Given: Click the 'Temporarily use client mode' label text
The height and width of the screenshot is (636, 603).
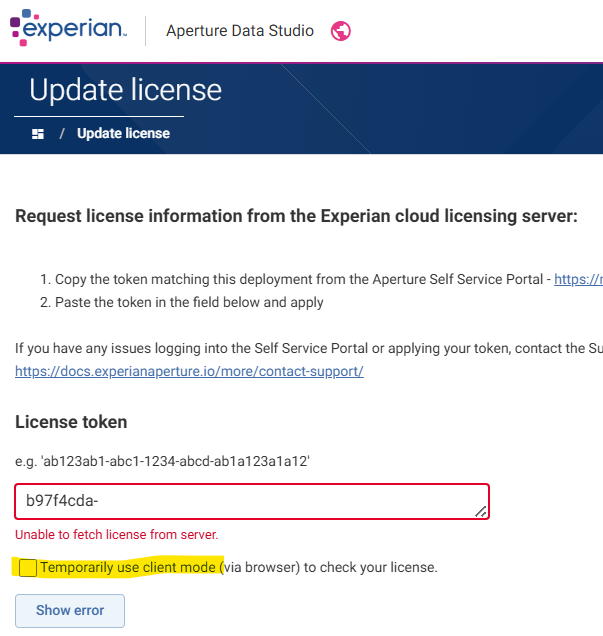Looking at the screenshot, I should click(x=128, y=567).
